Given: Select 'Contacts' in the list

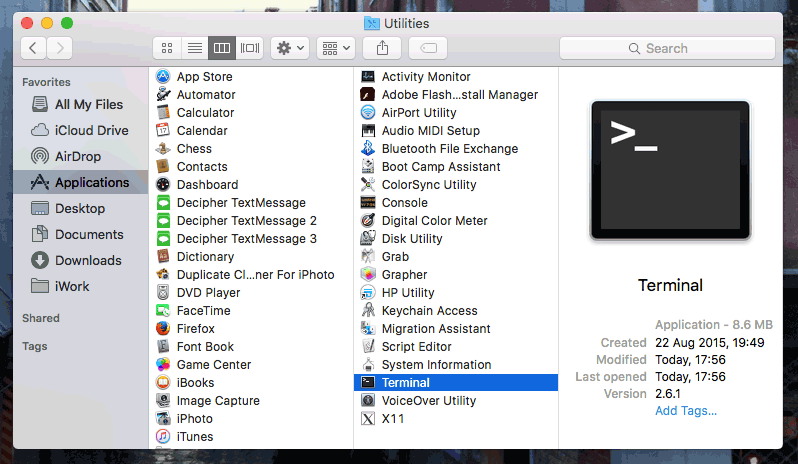Looking at the screenshot, I should click(251, 167).
